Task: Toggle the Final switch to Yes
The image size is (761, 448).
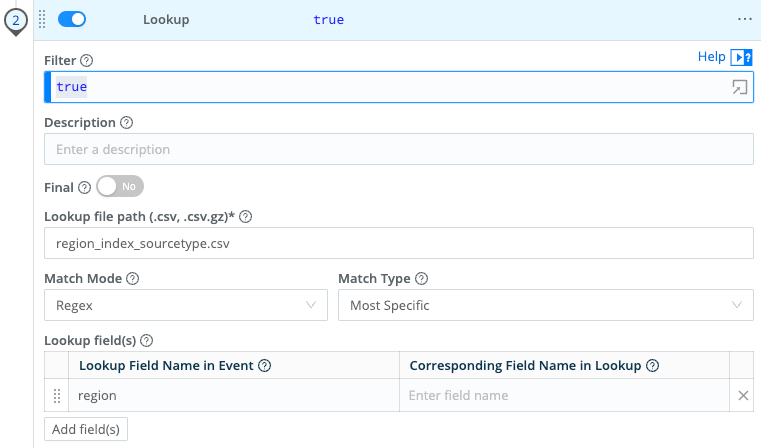Action: pos(120,186)
